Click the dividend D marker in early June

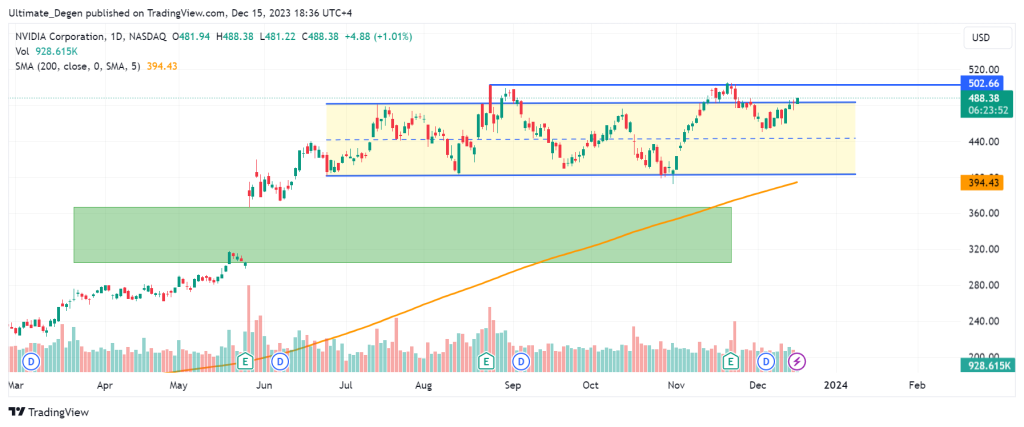[x=280, y=360]
